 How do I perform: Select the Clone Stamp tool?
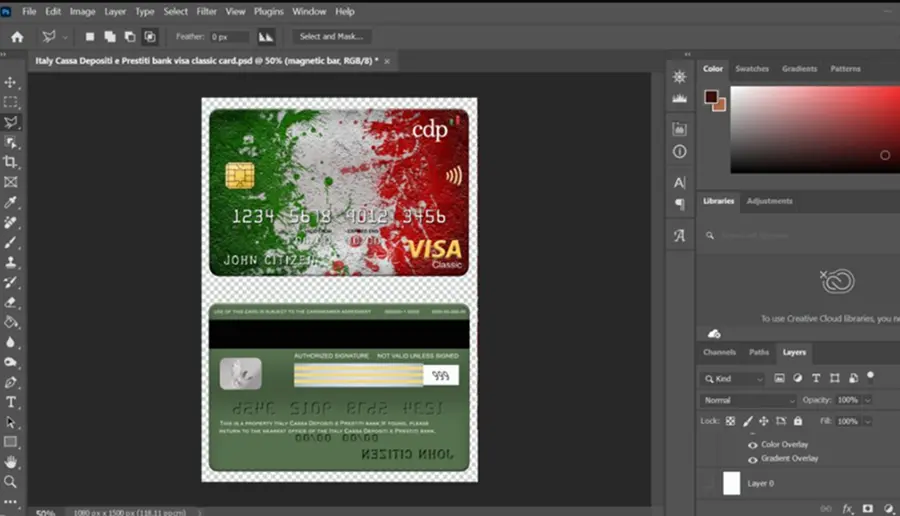(10, 262)
